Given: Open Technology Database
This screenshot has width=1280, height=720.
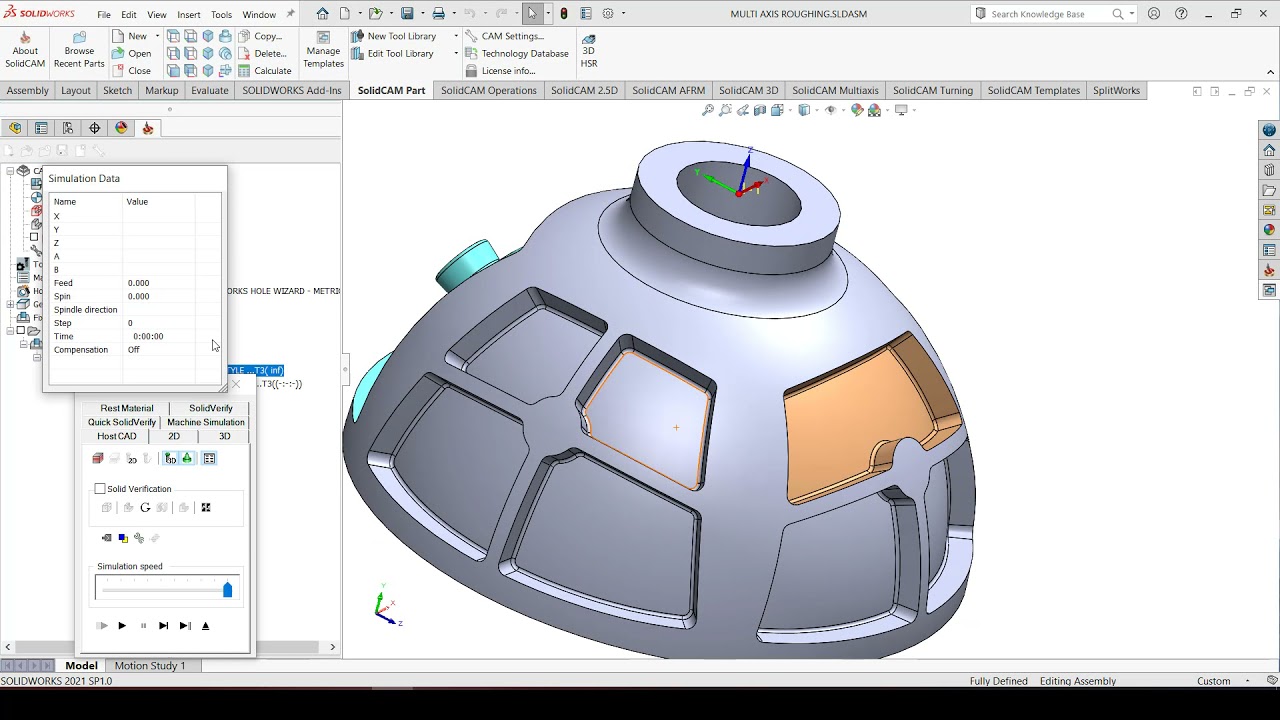Looking at the screenshot, I should click(x=516, y=53).
